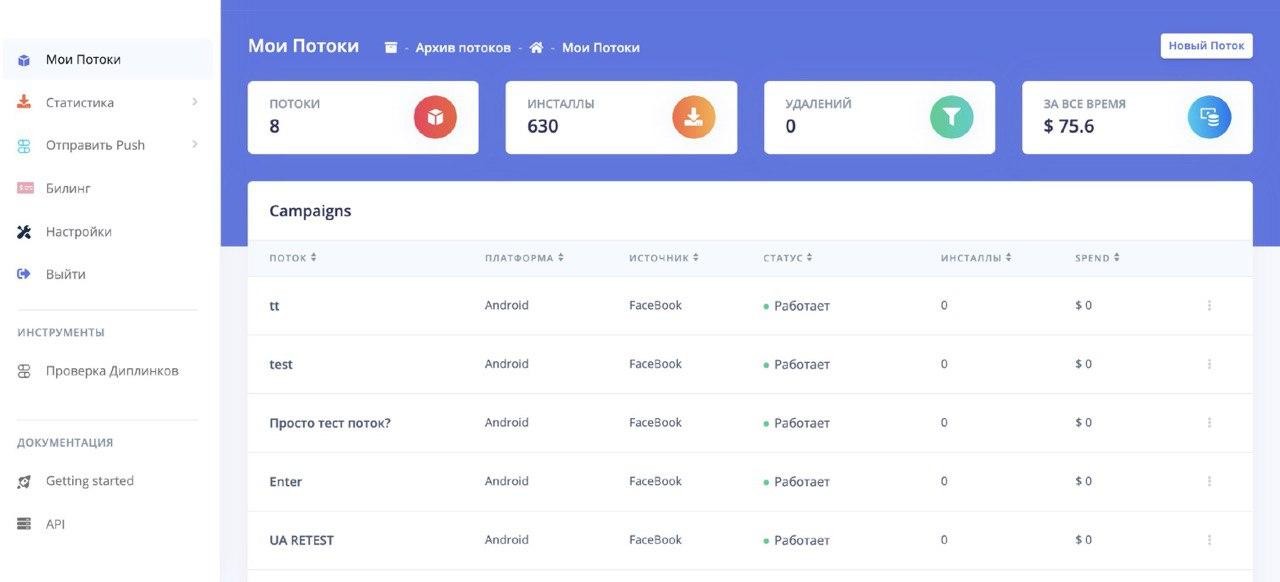Click the Новый Поток button
Screen dimensions: 1280x582
click(x=1206, y=46)
